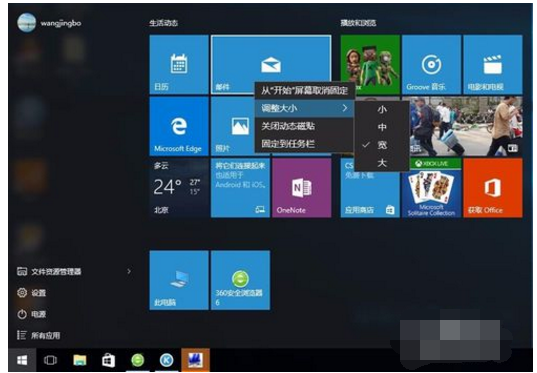Expand the 文件资源管理器 jump list arrow
This screenshot has width=537, height=373.
pos(129,271)
